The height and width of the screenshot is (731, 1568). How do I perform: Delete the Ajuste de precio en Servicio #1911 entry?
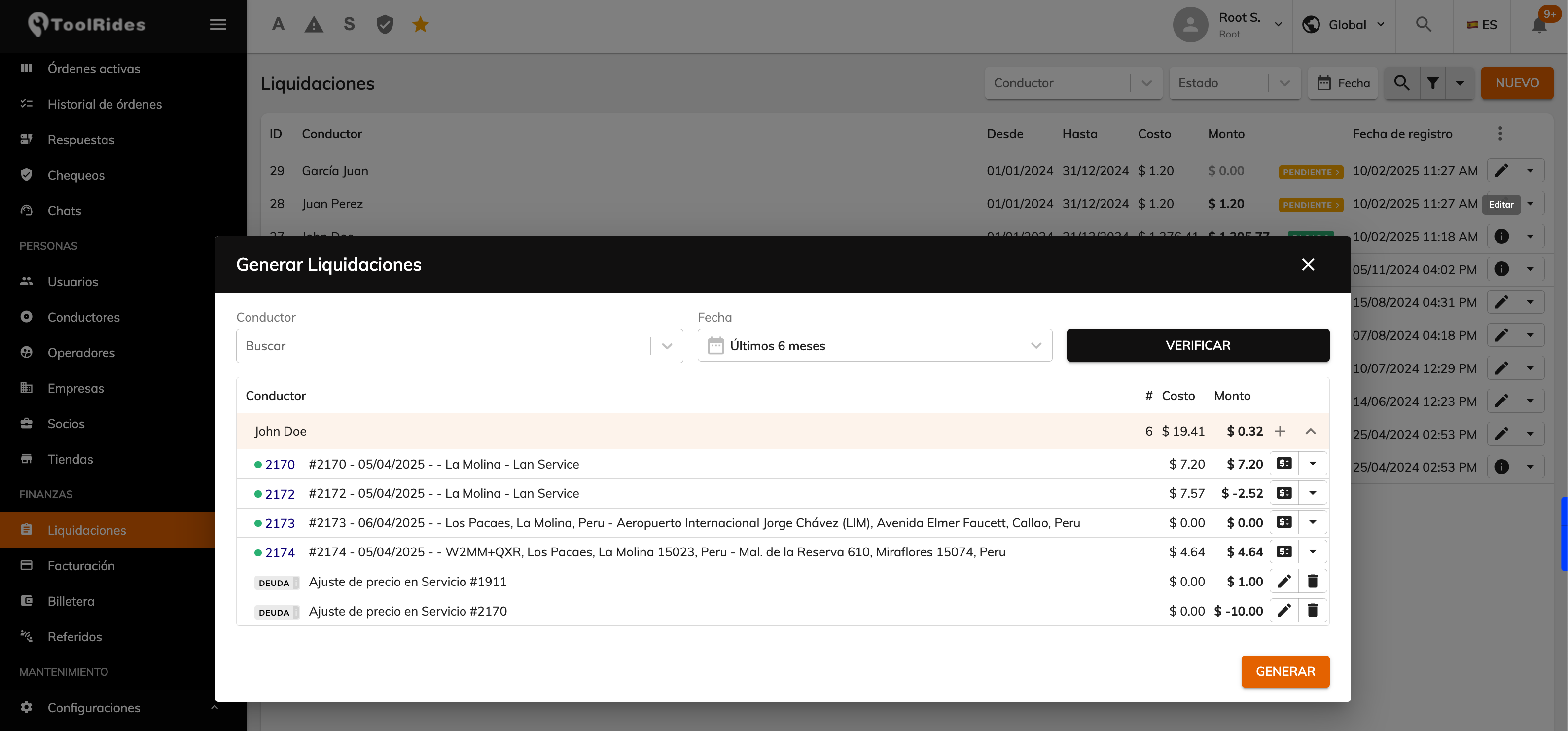1313,581
